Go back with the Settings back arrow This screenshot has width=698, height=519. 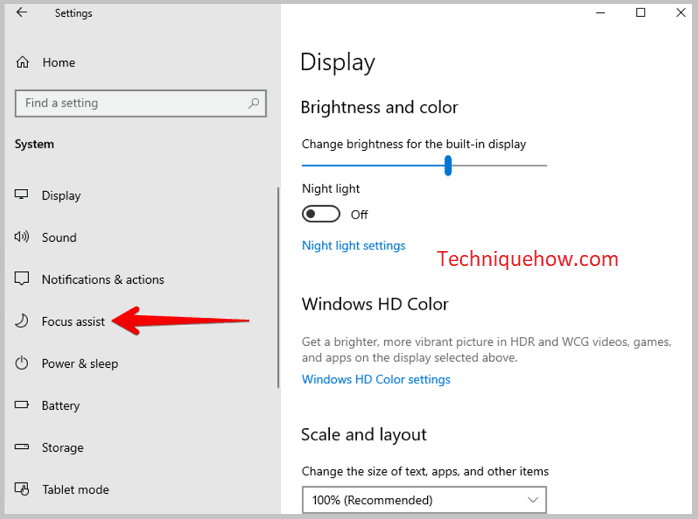21,12
